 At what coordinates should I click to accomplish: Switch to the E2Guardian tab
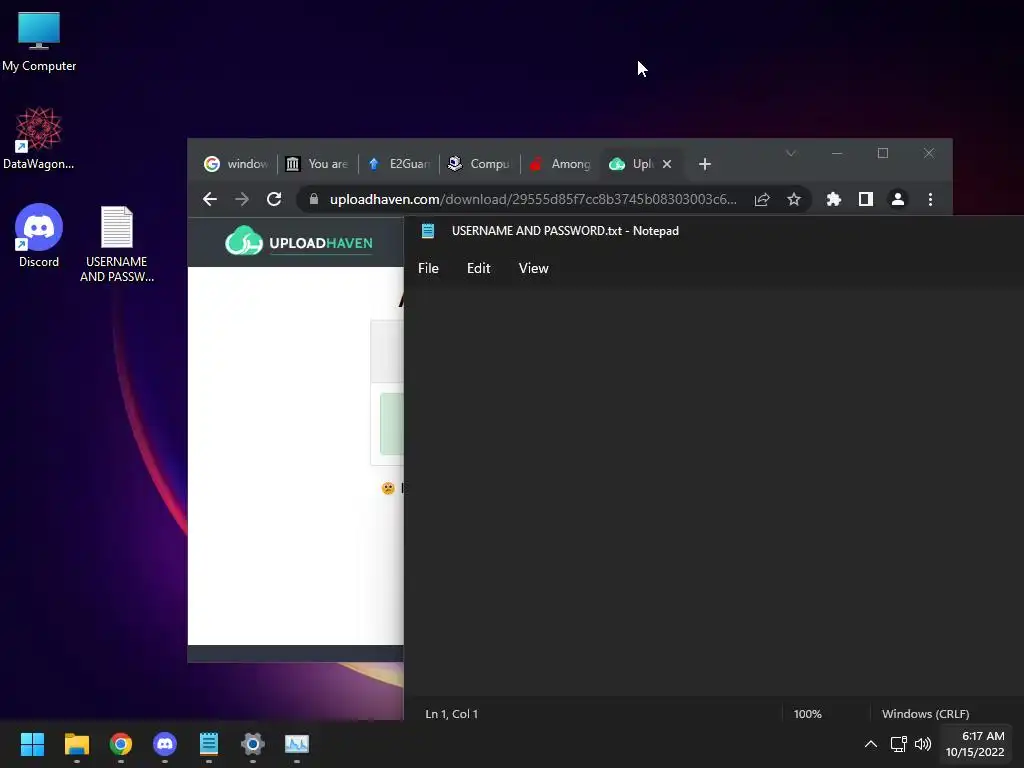(x=399, y=164)
